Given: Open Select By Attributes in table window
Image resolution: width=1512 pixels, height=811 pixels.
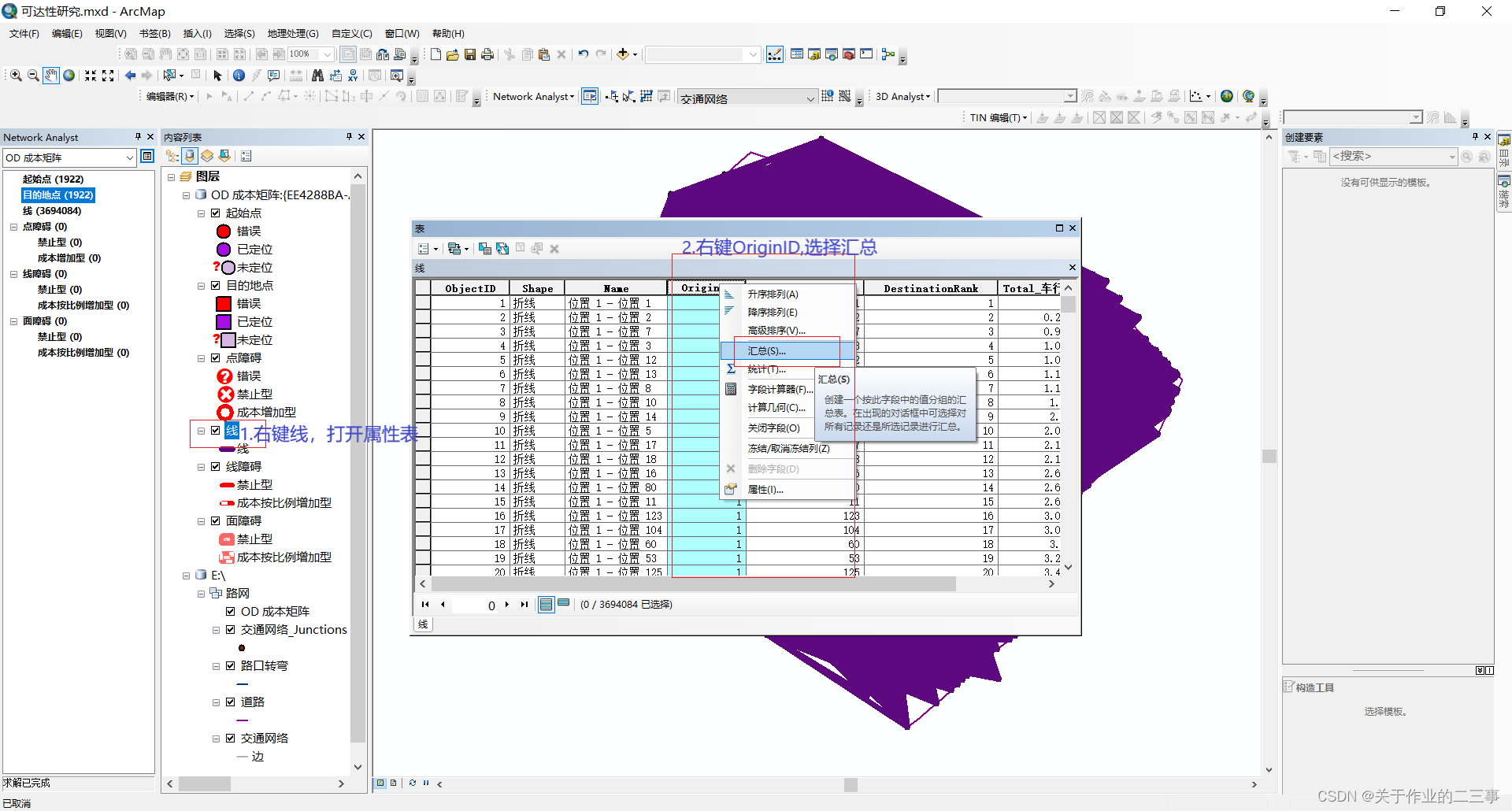Looking at the screenshot, I should (x=485, y=249).
